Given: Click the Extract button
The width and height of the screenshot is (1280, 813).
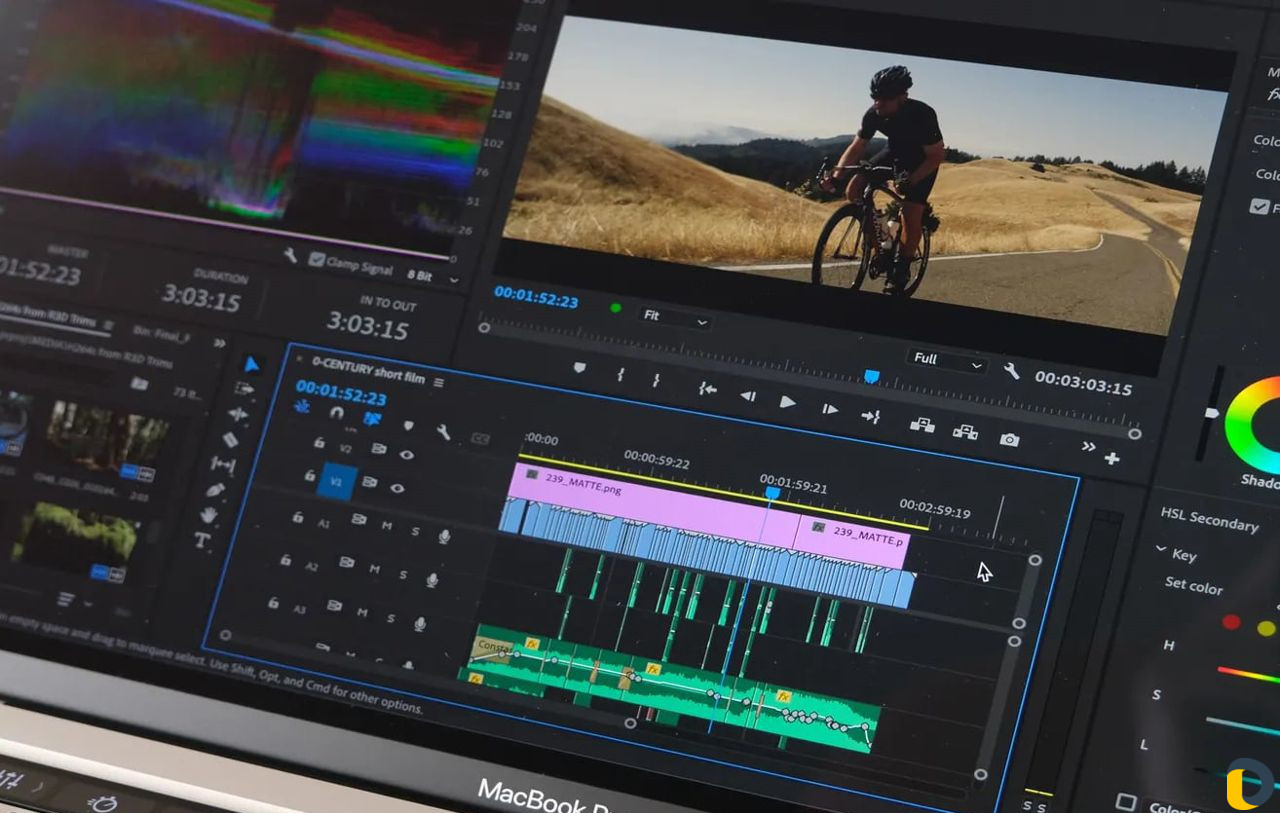Looking at the screenshot, I should 965,432.
